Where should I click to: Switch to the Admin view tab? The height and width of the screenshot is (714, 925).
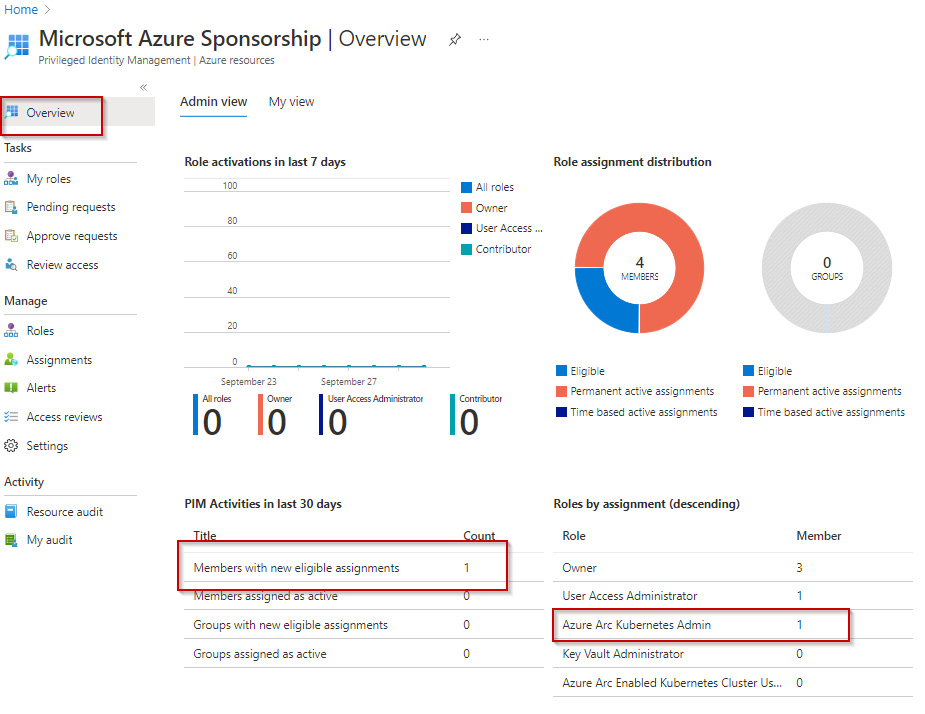point(214,101)
